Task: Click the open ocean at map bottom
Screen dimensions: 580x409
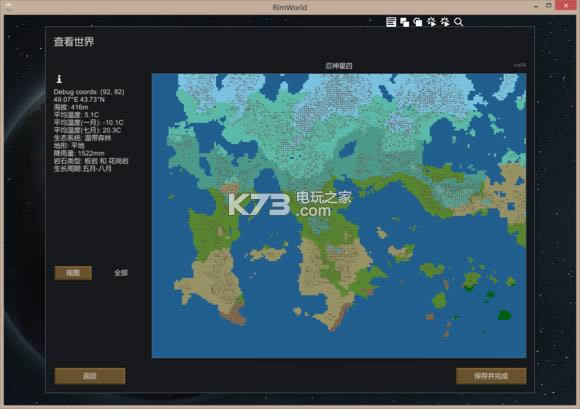Action: pos(333,344)
